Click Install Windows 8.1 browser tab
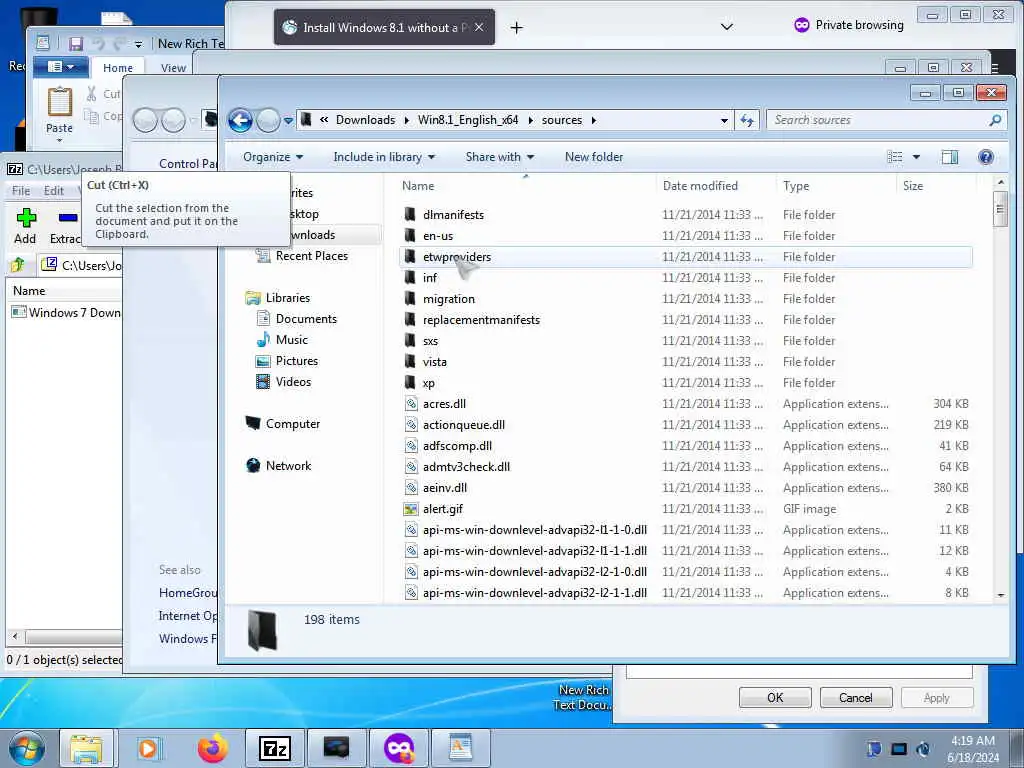 point(384,27)
